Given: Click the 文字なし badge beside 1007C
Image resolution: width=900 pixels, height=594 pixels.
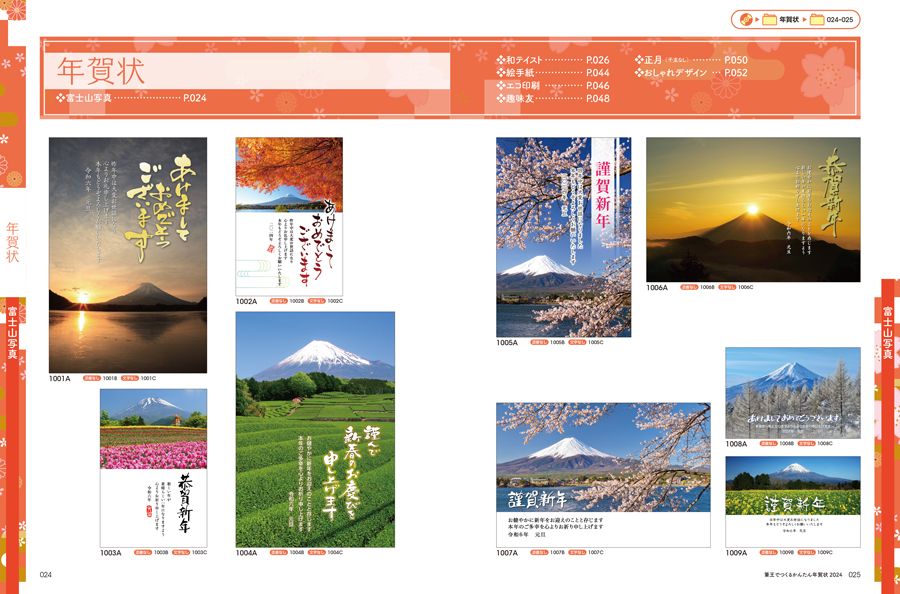Looking at the screenshot, I should [x=577, y=552].
